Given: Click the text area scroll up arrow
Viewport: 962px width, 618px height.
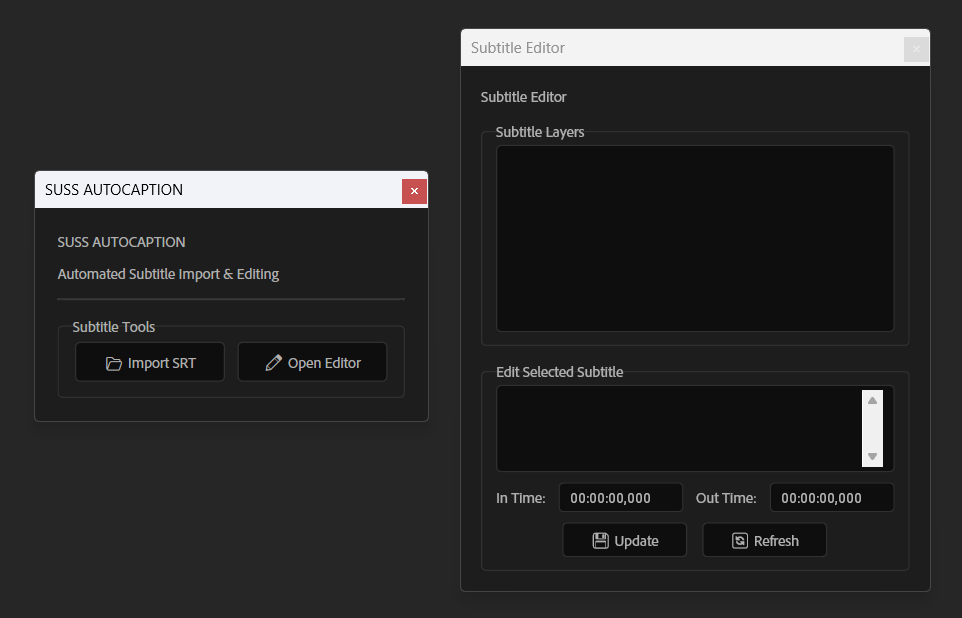Looking at the screenshot, I should [872, 400].
